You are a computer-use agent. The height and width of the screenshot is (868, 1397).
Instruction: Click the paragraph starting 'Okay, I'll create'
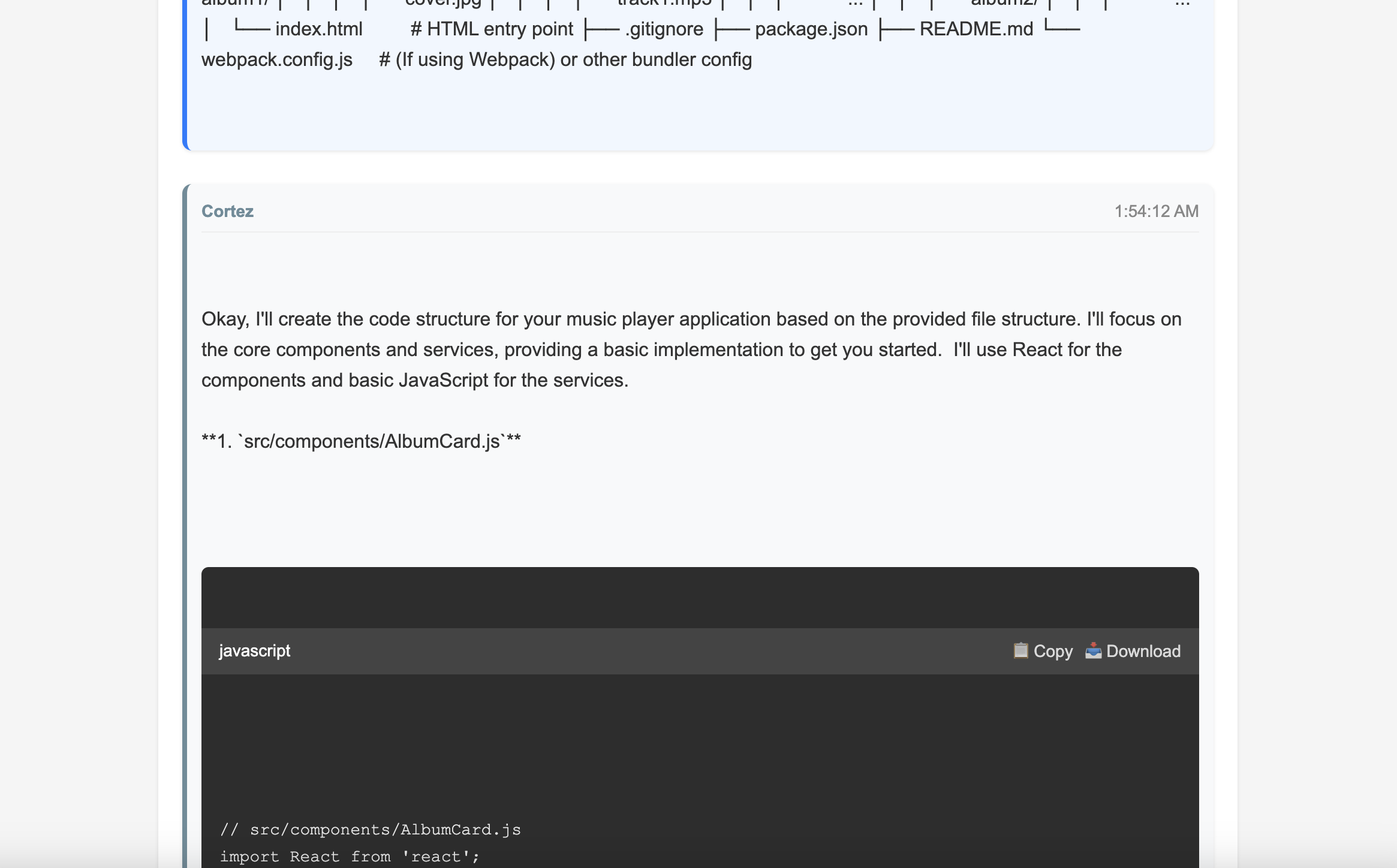click(x=691, y=349)
